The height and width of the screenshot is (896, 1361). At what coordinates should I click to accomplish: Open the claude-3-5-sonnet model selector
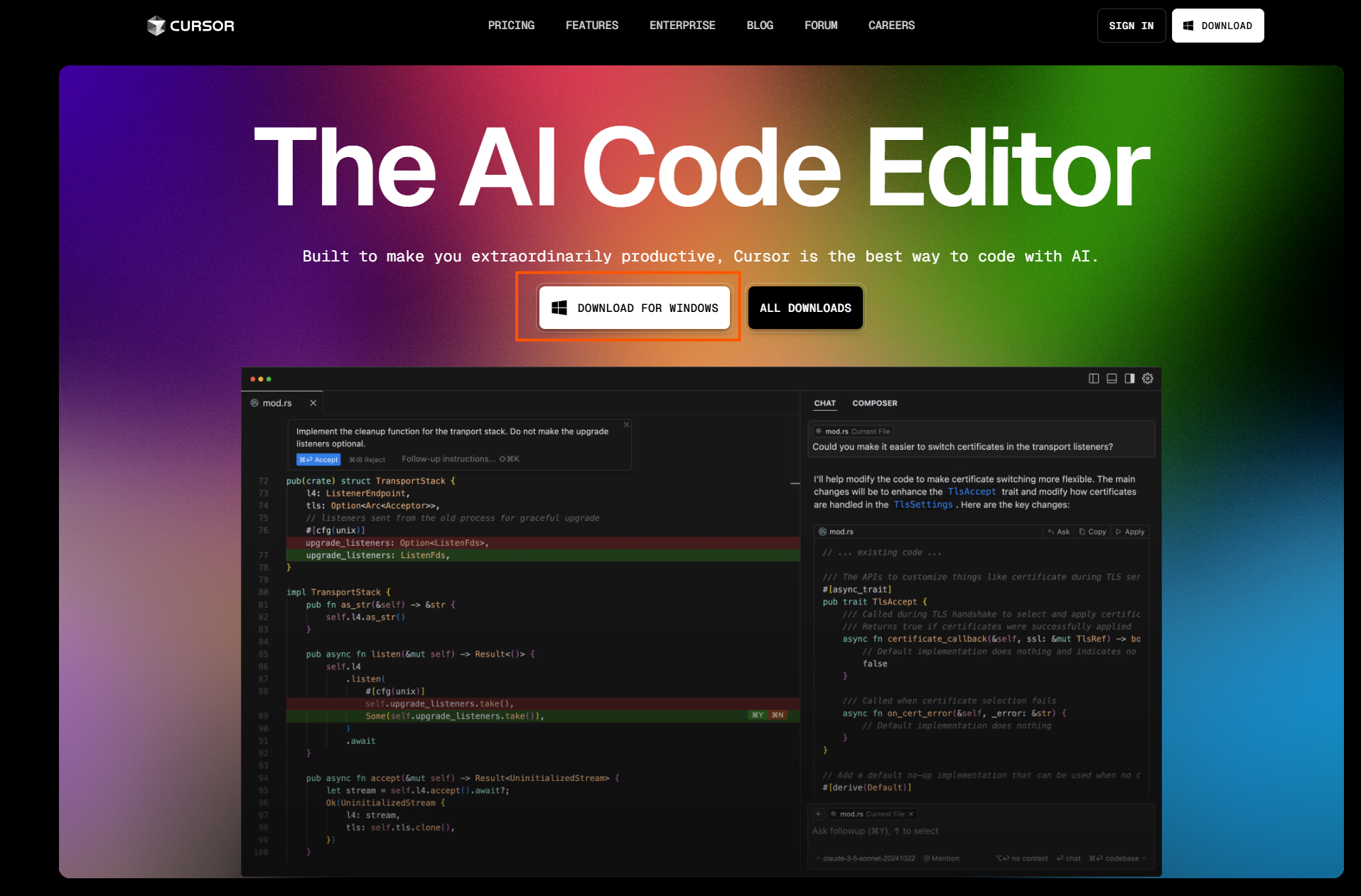click(865, 858)
